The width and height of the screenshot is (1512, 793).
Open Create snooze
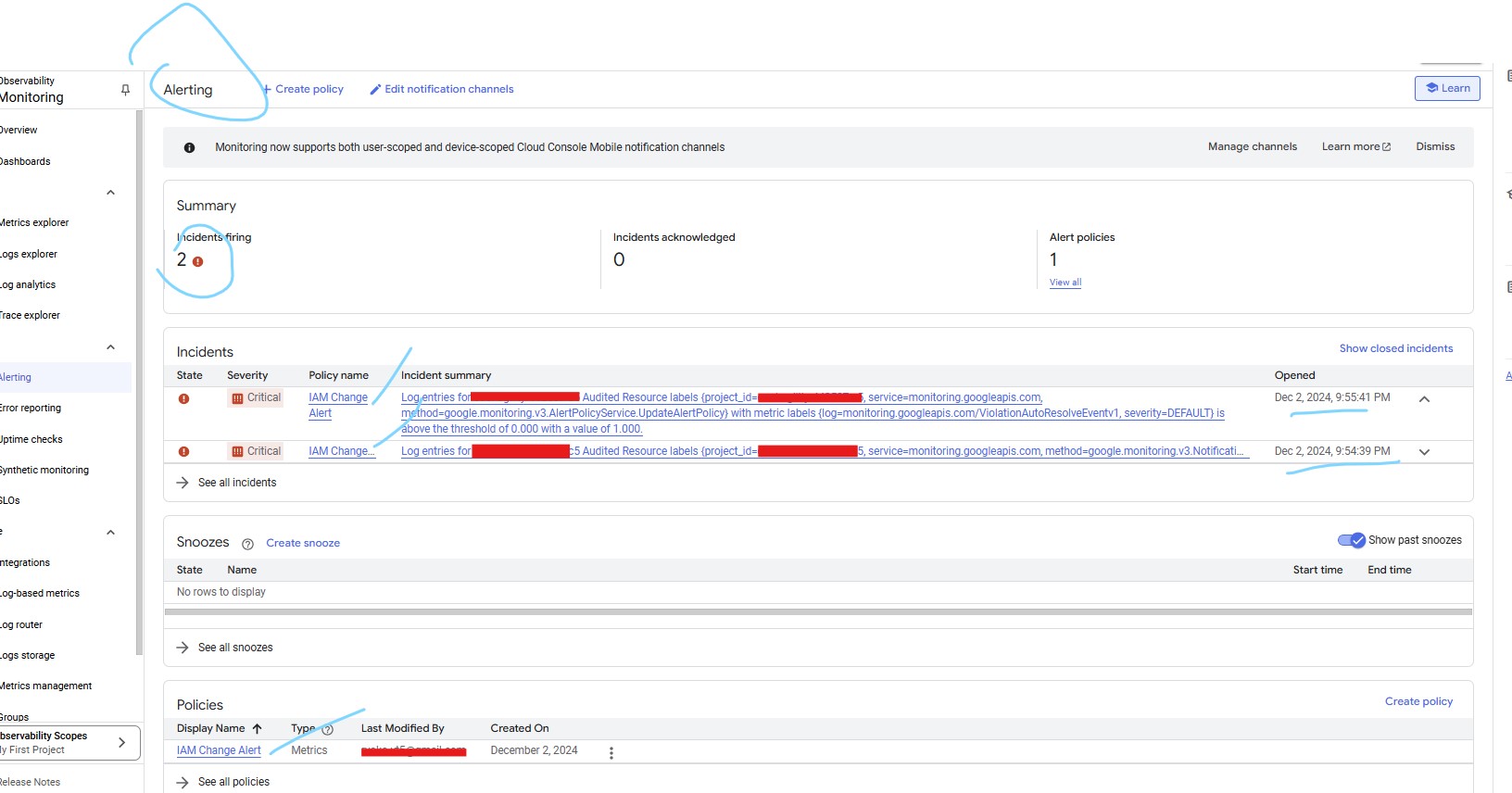coord(303,543)
